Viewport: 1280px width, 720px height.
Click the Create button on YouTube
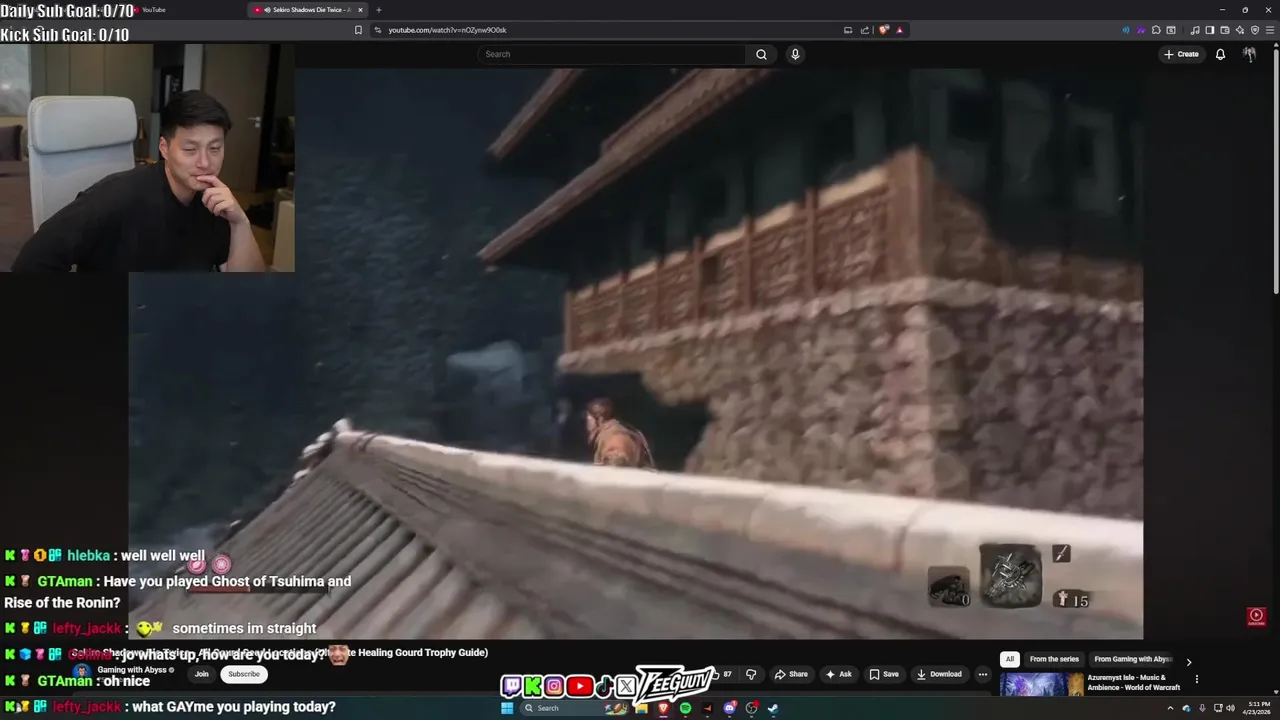click(1181, 54)
